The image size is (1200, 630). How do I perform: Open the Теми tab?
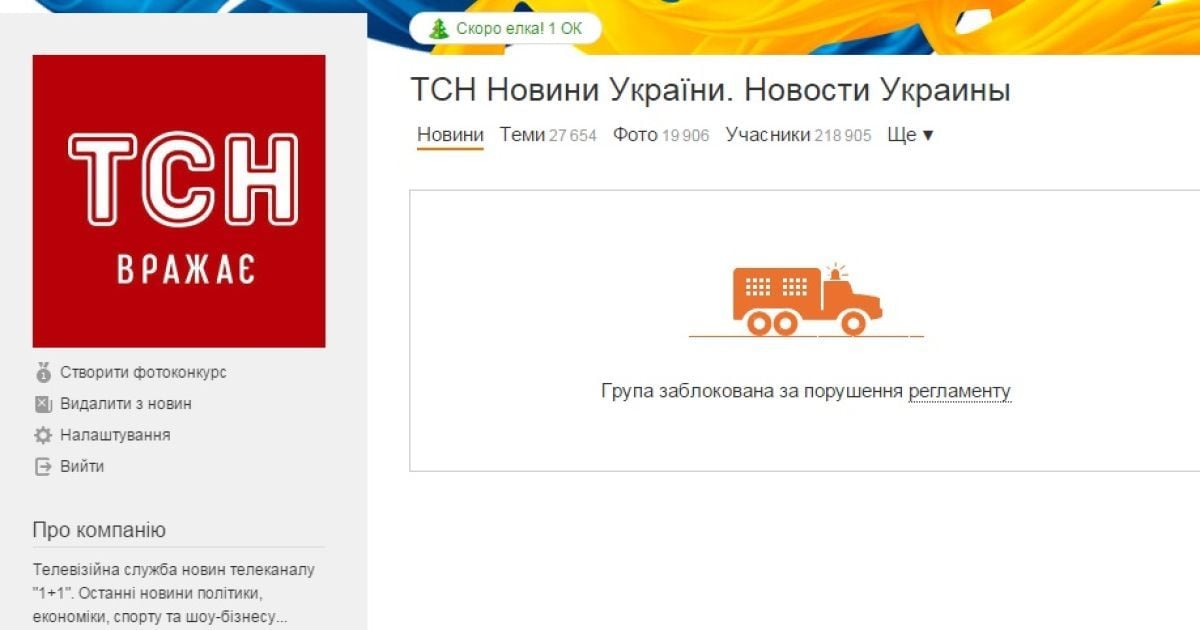[548, 135]
